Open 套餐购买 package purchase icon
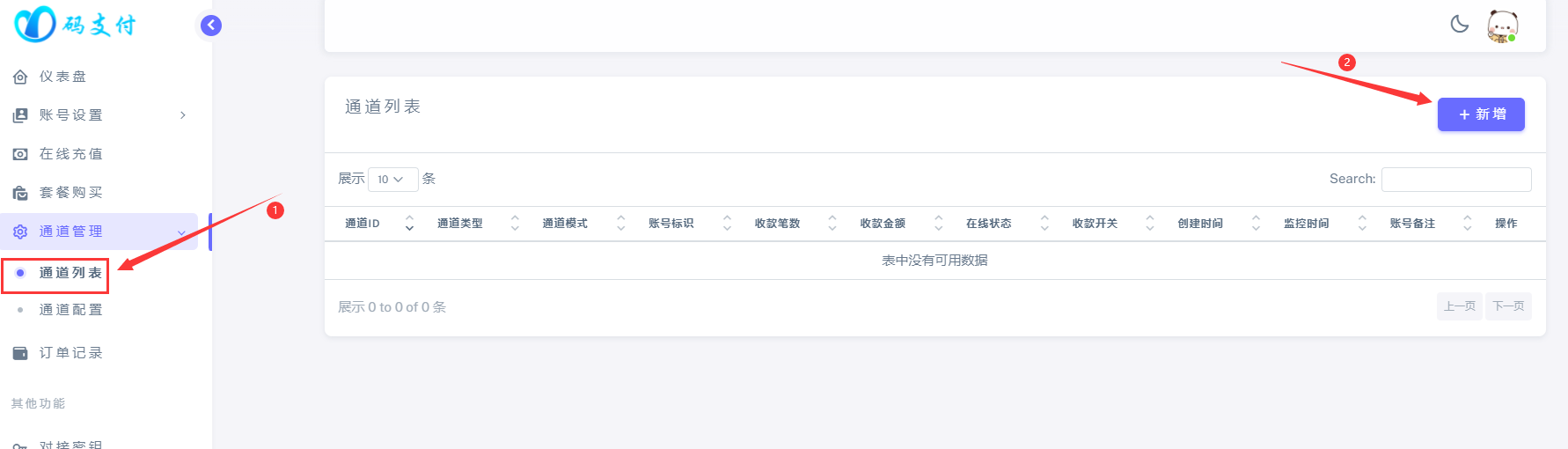 pos(20,193)
